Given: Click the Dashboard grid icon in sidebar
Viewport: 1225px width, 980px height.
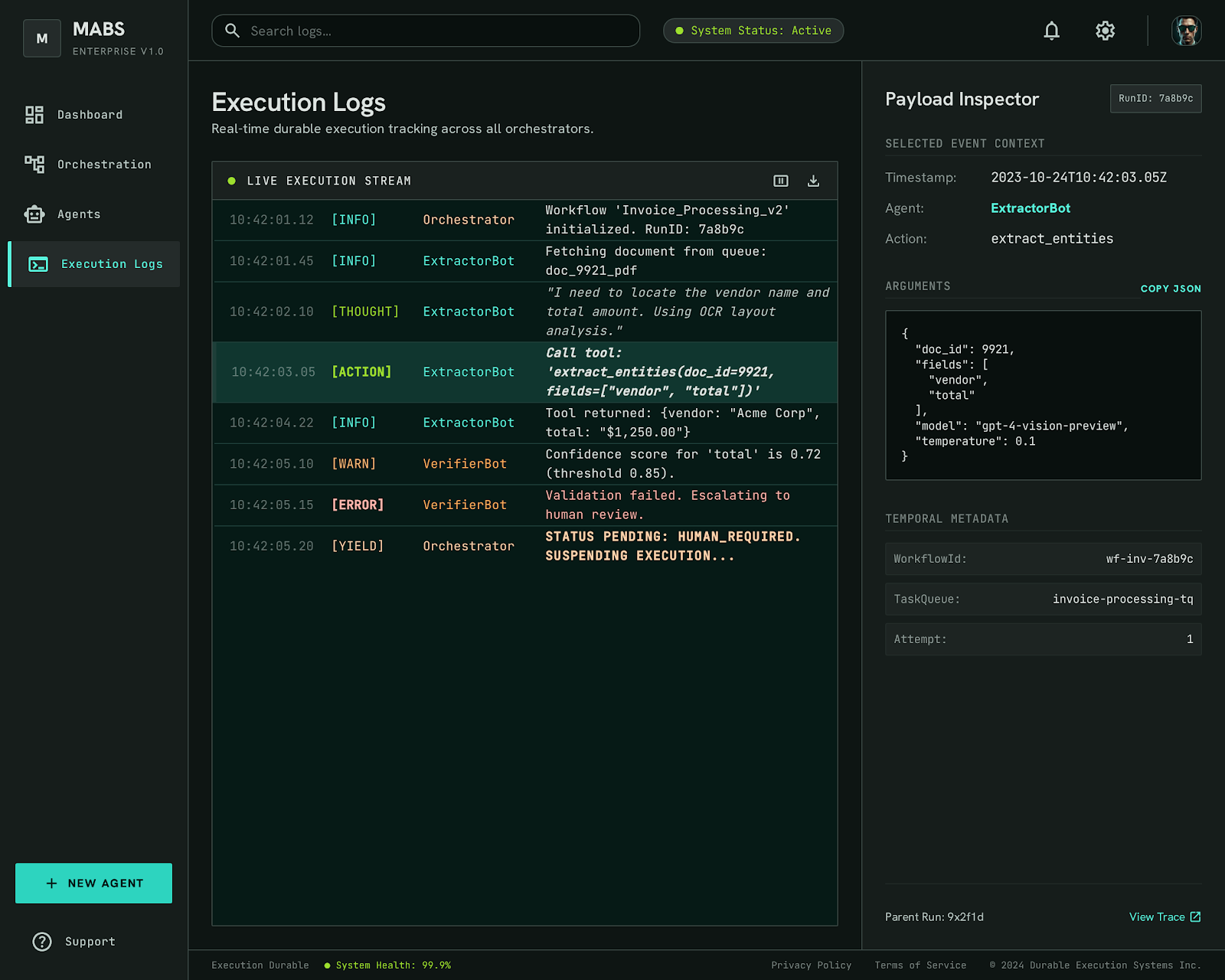Looking at the screenshot, I should (34, 115).
